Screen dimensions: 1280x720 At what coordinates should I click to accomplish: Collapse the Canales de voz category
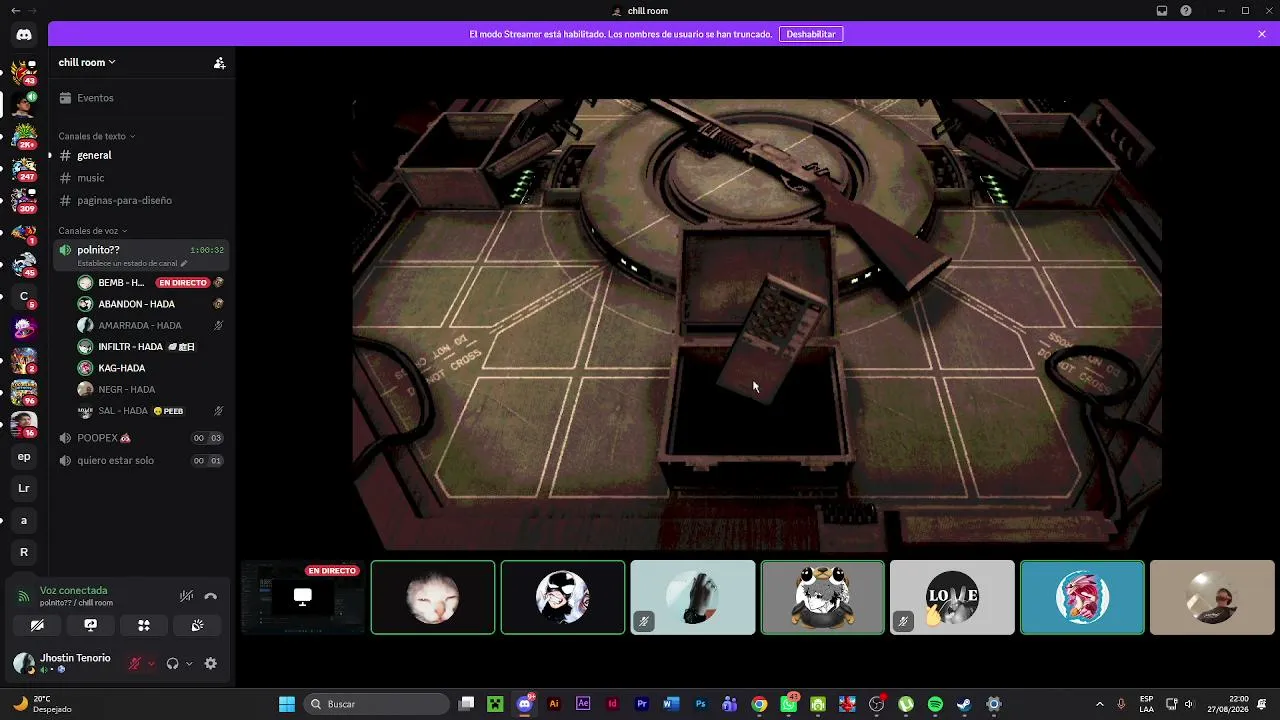pos(92,231)
